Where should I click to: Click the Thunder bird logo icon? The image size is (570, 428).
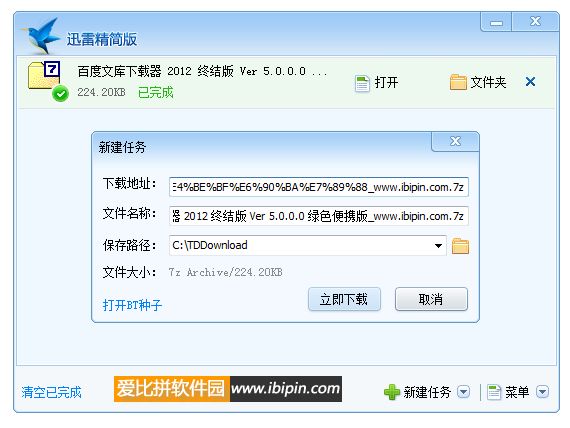(41, 36)
